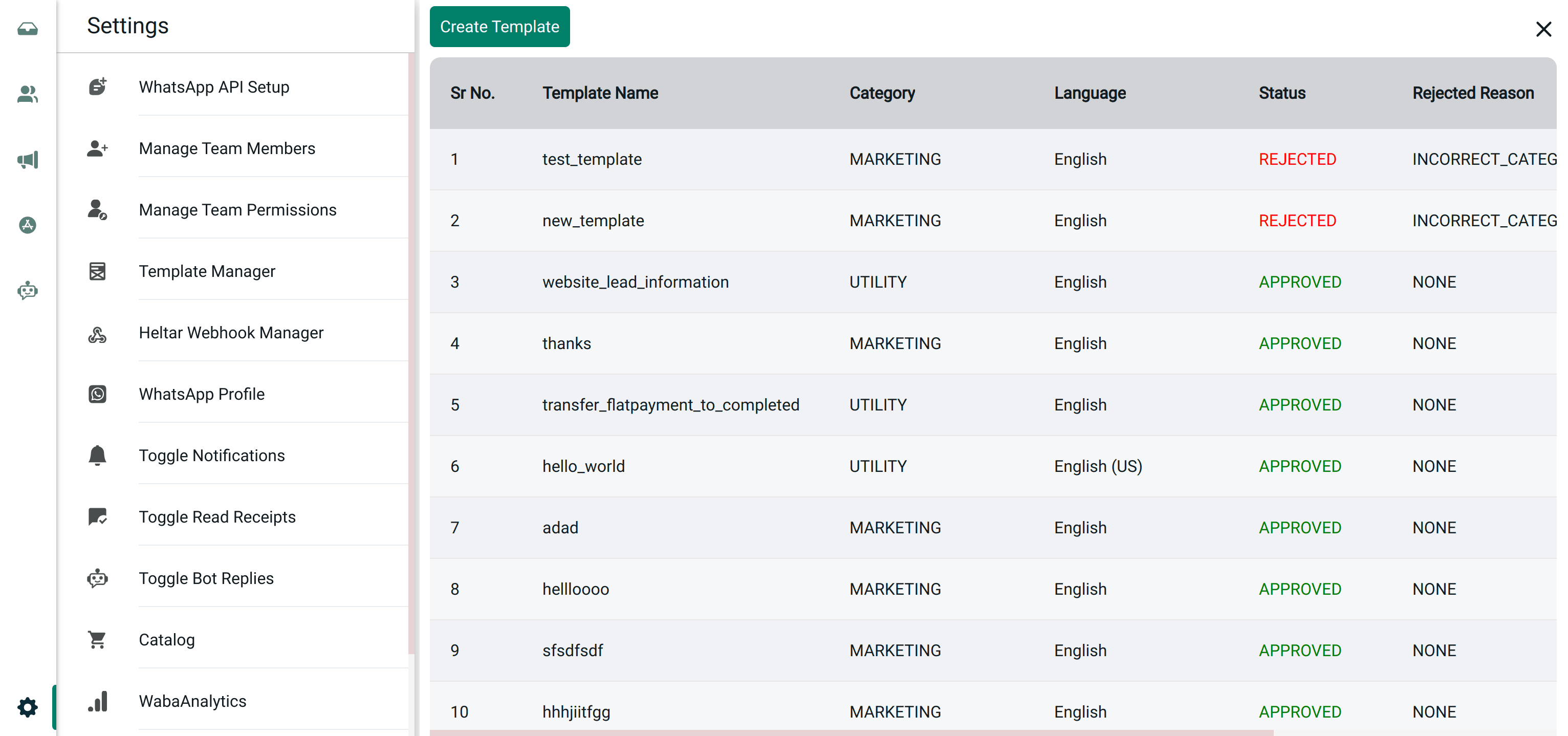The width and height of the screenshot is (1568, 736).
Task: Click the WhatsApp Profile icon
Action: click(x=97, y=394)
